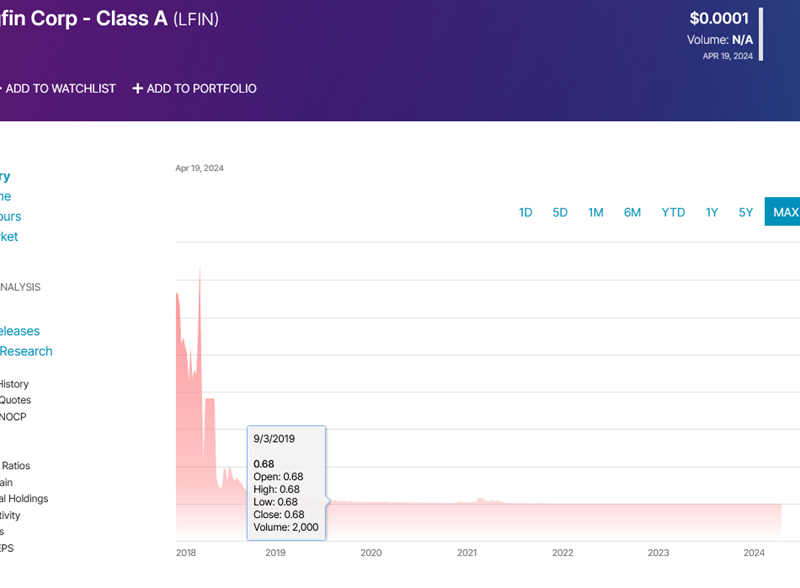Open the NOCP sidebar link
This screenshot has height=588, width=800.
click(14, 417)
